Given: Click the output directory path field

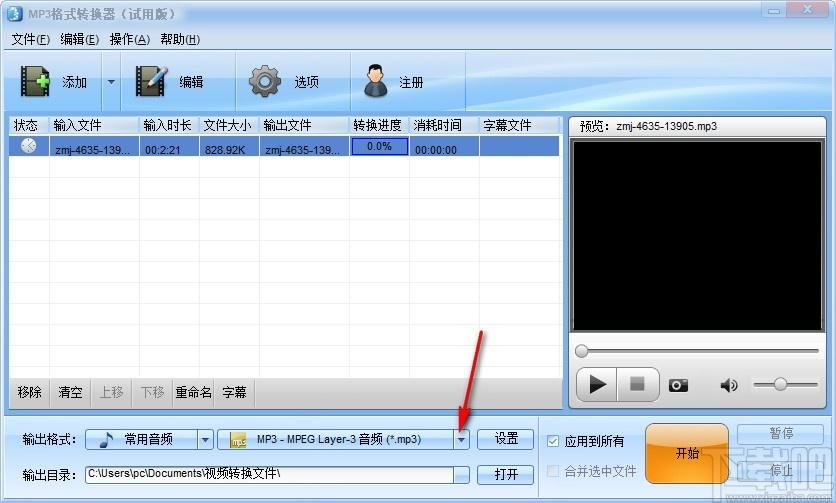Looking at the screenshot, I should [x=269, y=474].
